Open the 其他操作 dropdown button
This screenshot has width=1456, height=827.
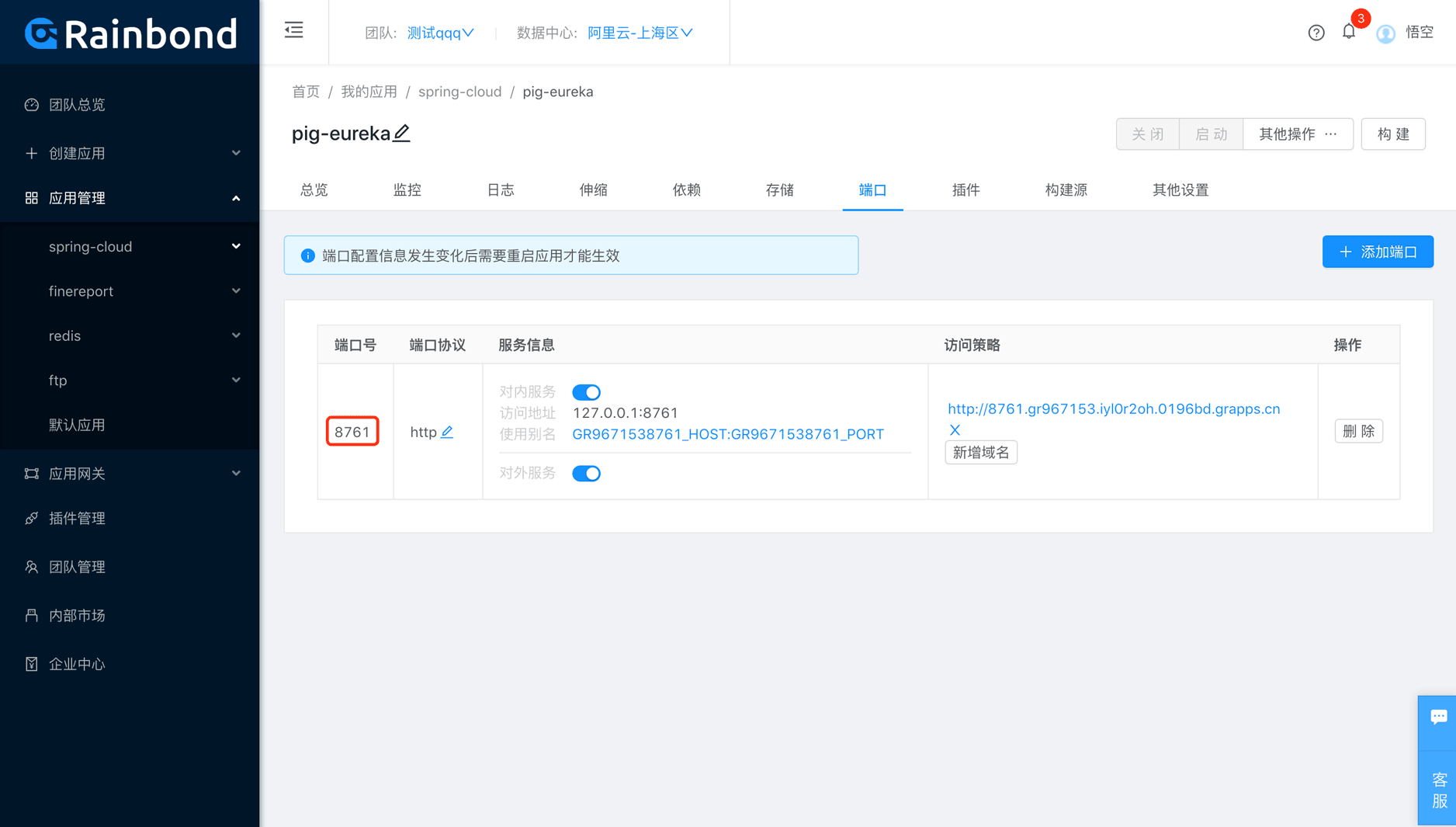click(1298, 134)
